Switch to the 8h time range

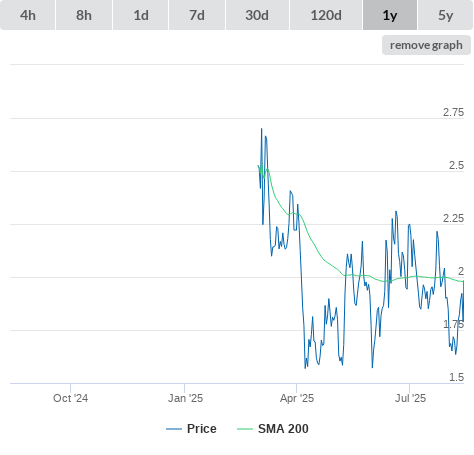click(x=84, y=15)
